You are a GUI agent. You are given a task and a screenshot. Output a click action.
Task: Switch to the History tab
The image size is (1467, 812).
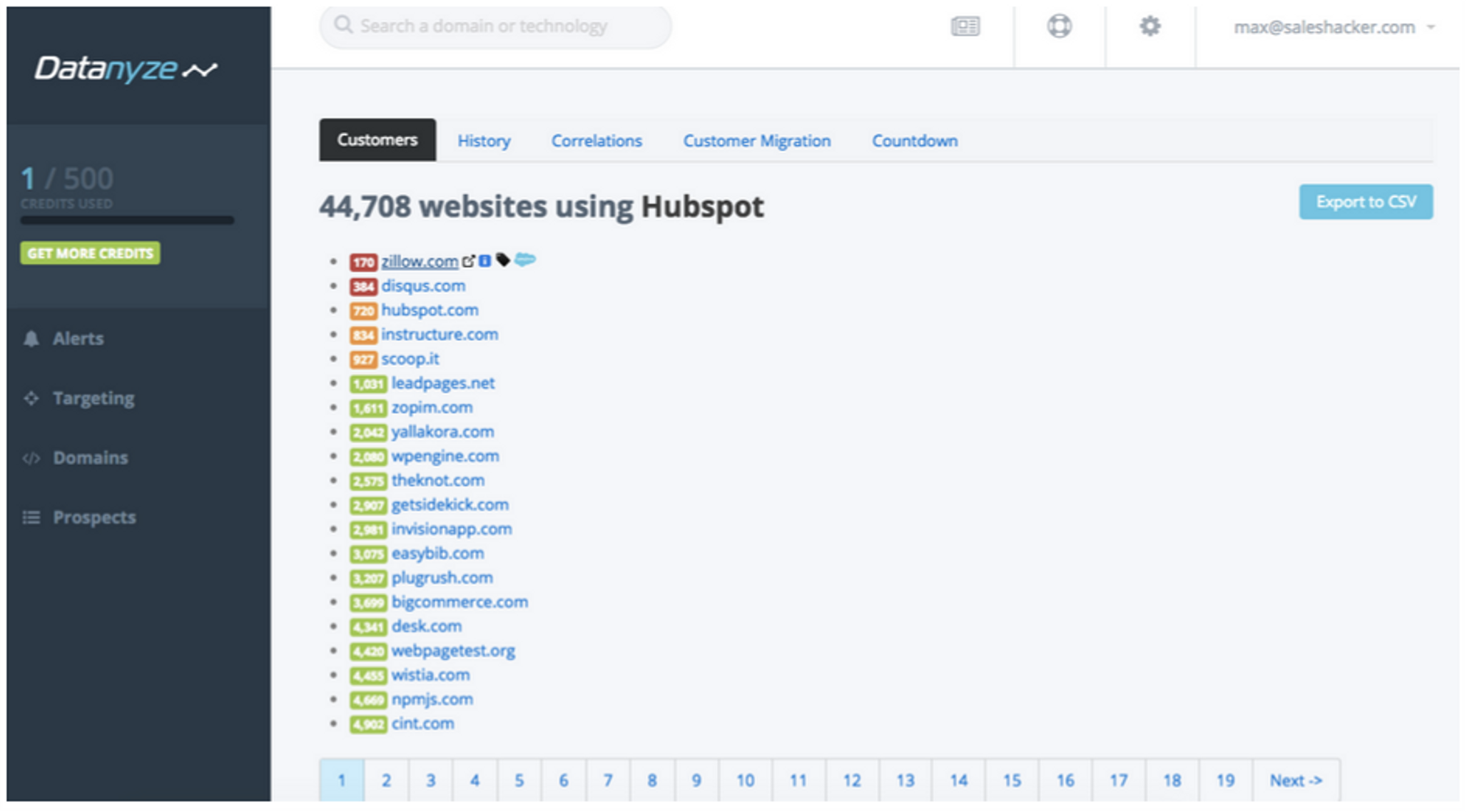coord(484,141)
